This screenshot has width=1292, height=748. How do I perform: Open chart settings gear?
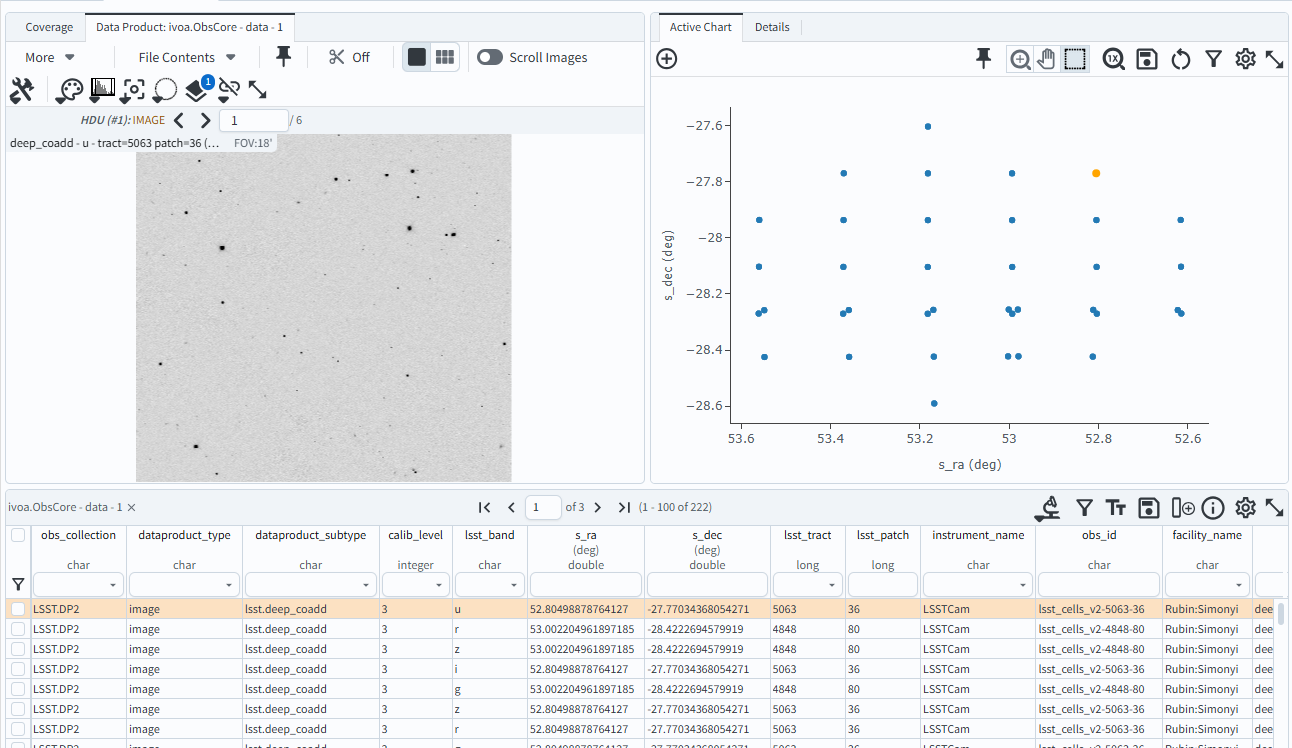point(1245,59)
